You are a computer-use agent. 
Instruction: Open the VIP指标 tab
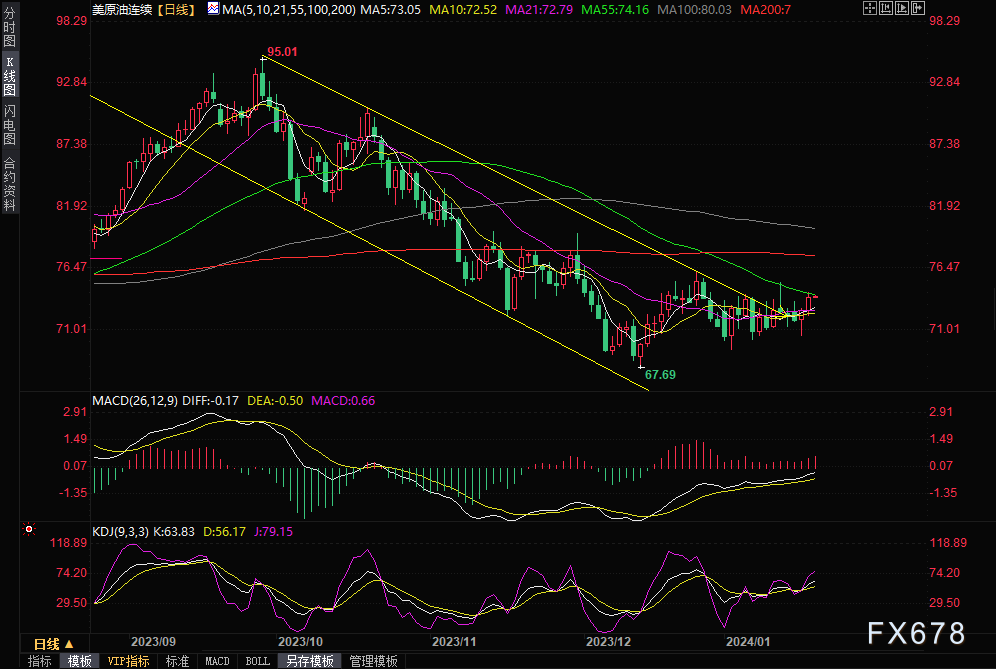coord(128,661)
